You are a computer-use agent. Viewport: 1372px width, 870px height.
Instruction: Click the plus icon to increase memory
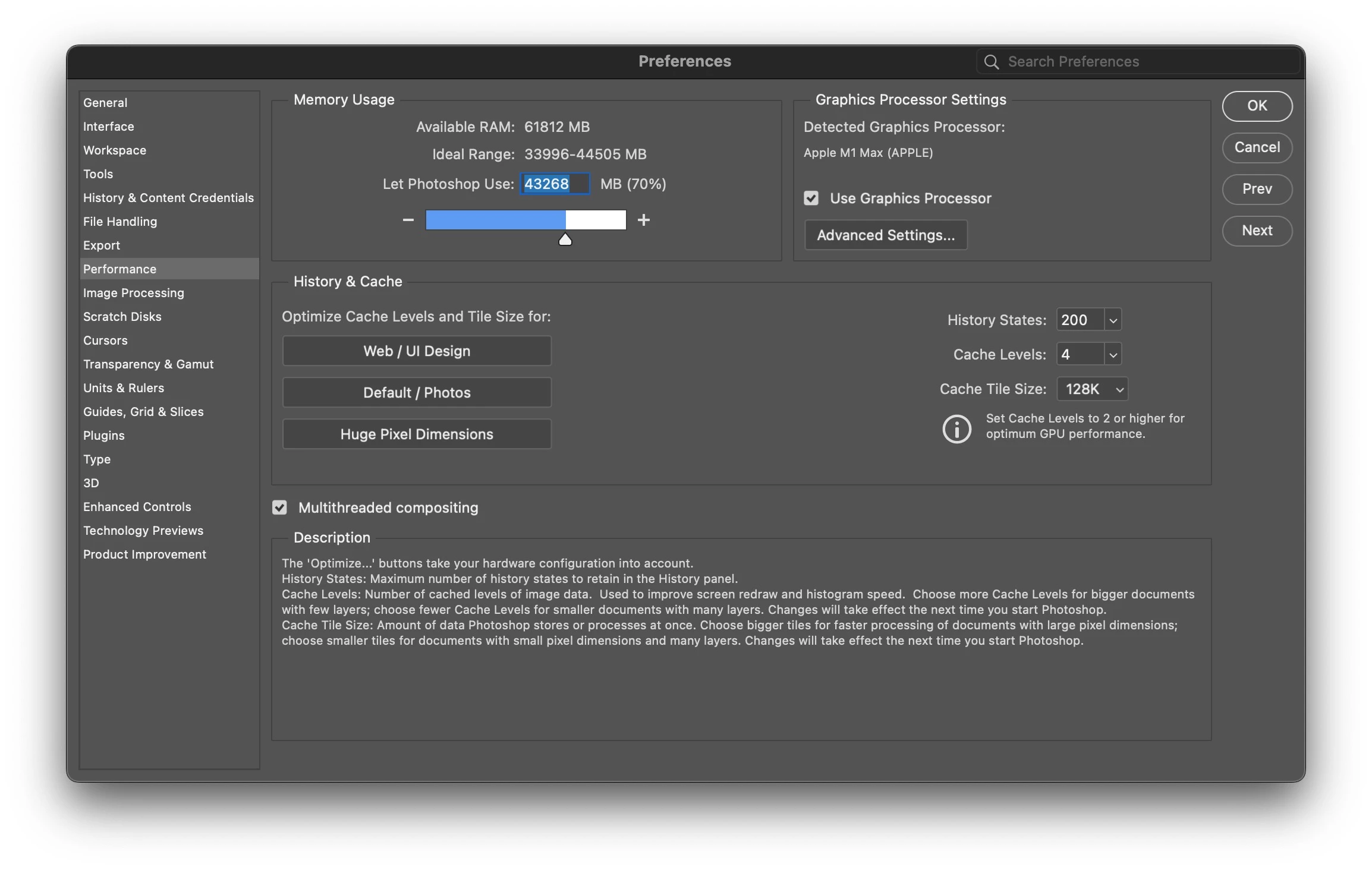point(643,220)
